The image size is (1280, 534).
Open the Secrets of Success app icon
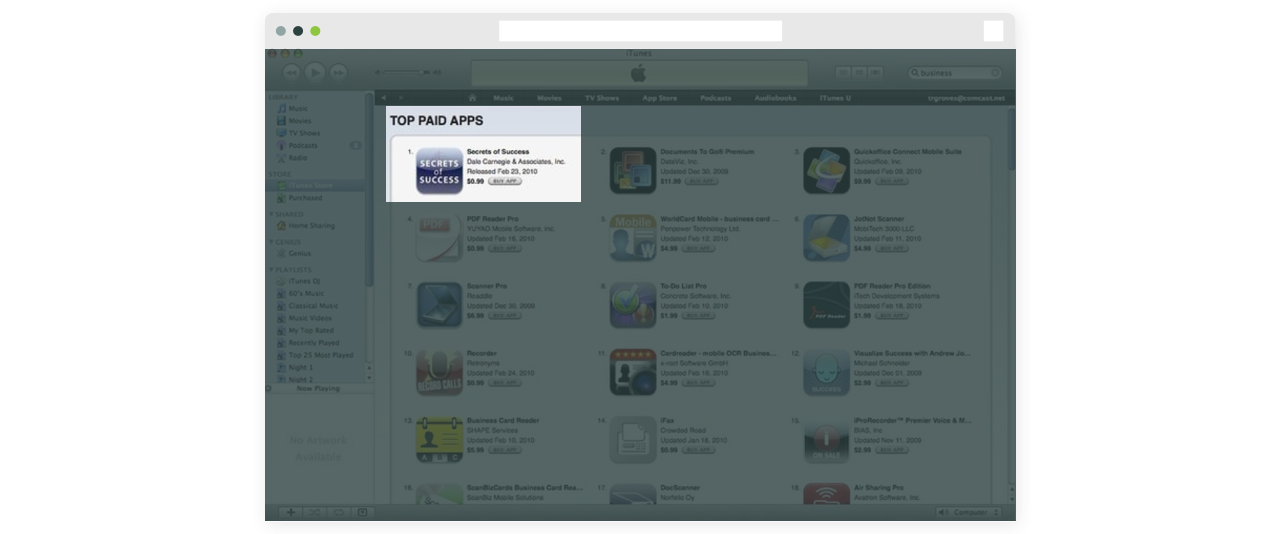439,170
